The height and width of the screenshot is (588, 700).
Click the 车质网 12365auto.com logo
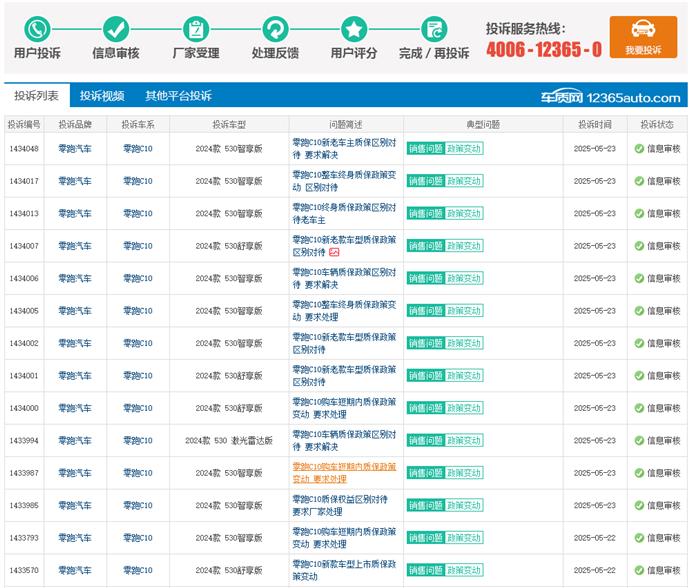tap(610, 97)
